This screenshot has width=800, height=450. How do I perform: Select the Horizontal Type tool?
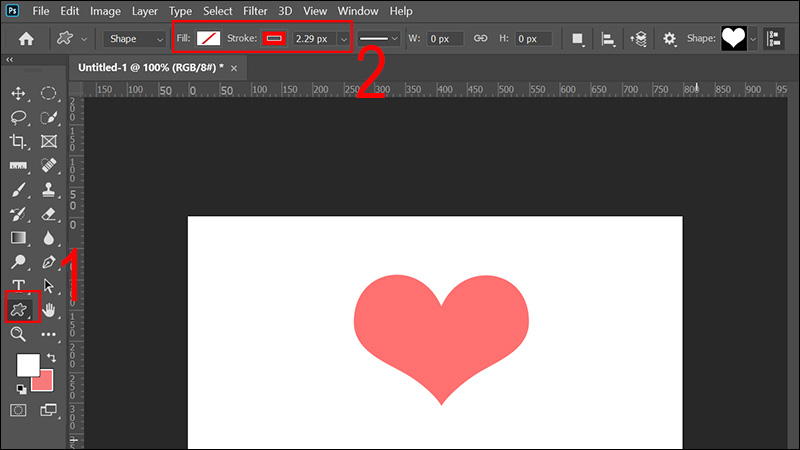click(18, 286)
